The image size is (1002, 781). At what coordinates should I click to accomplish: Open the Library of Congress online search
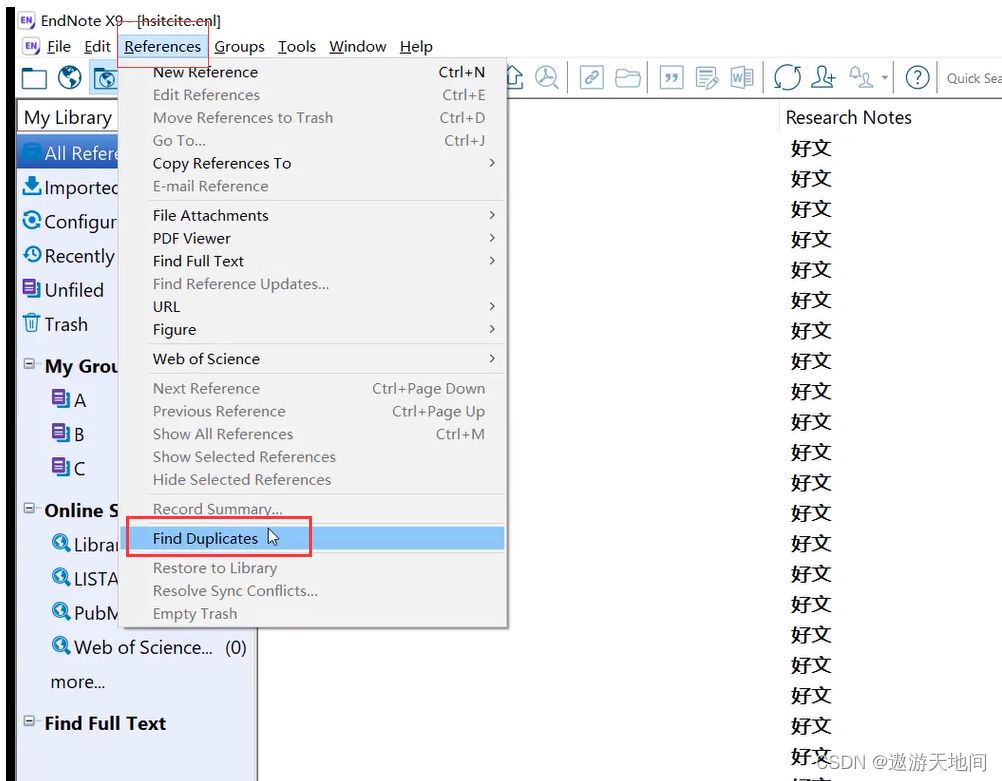click(x=85, y=545)
